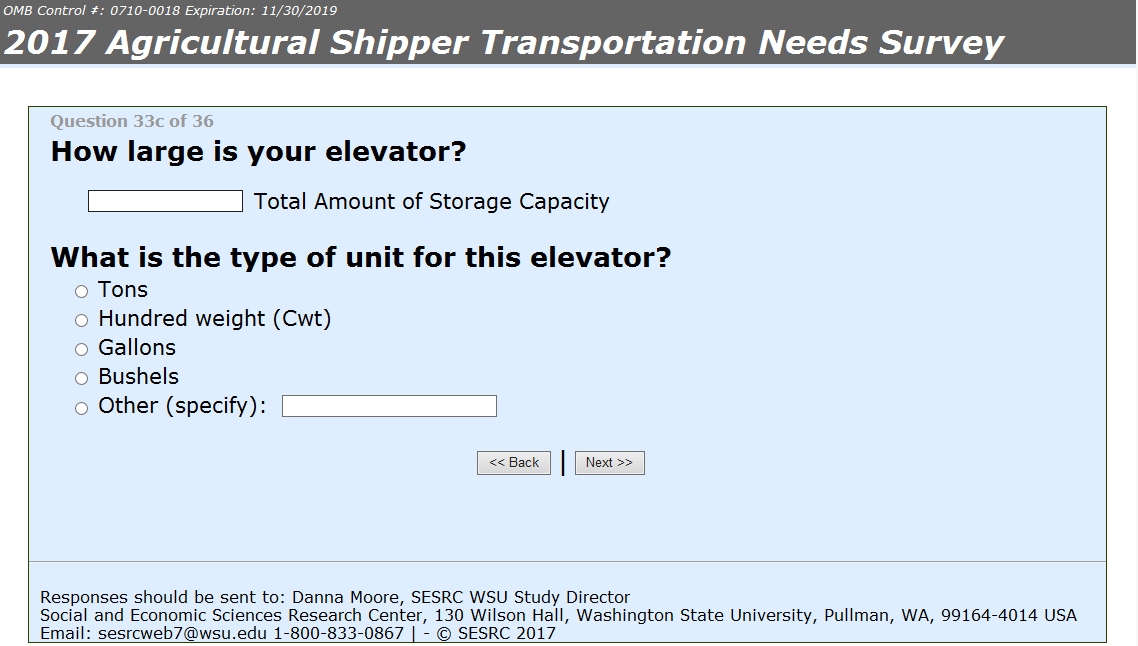Click the 2017 Agricultural Shipper survey title
The width and height of the screenshot is (1138, 646).
click(504, 43)
